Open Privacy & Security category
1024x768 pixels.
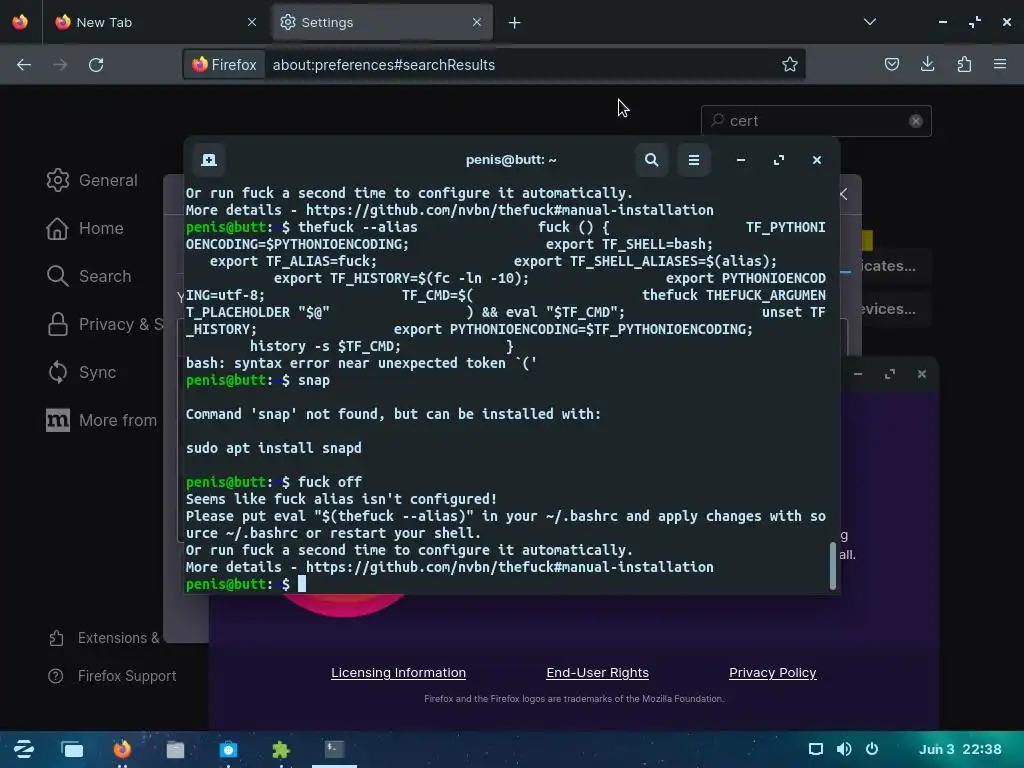(x=104, y=325)
